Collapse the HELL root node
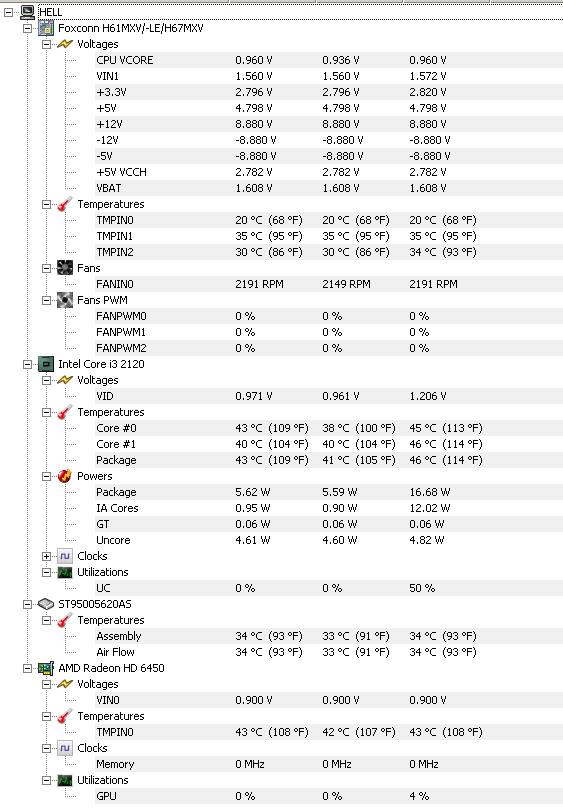563x811 pixels. click(x=9, y=12)
